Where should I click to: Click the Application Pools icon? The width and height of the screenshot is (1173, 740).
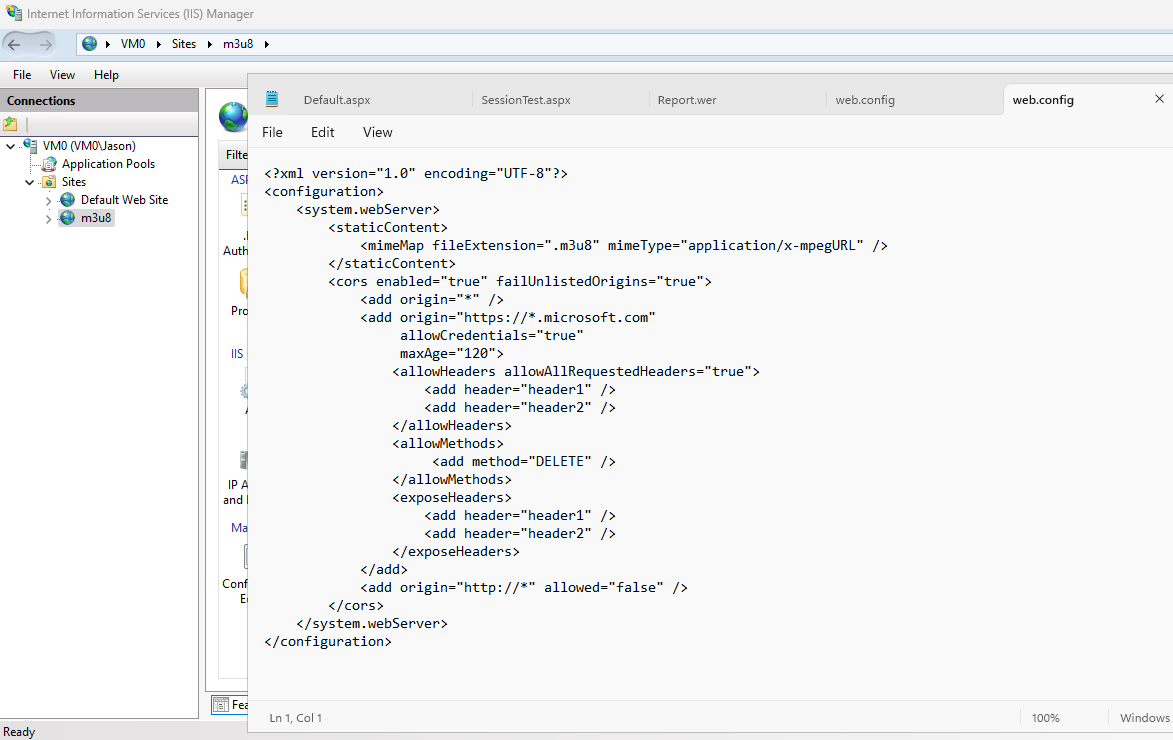pyautogui.click(x=49, y=164)
